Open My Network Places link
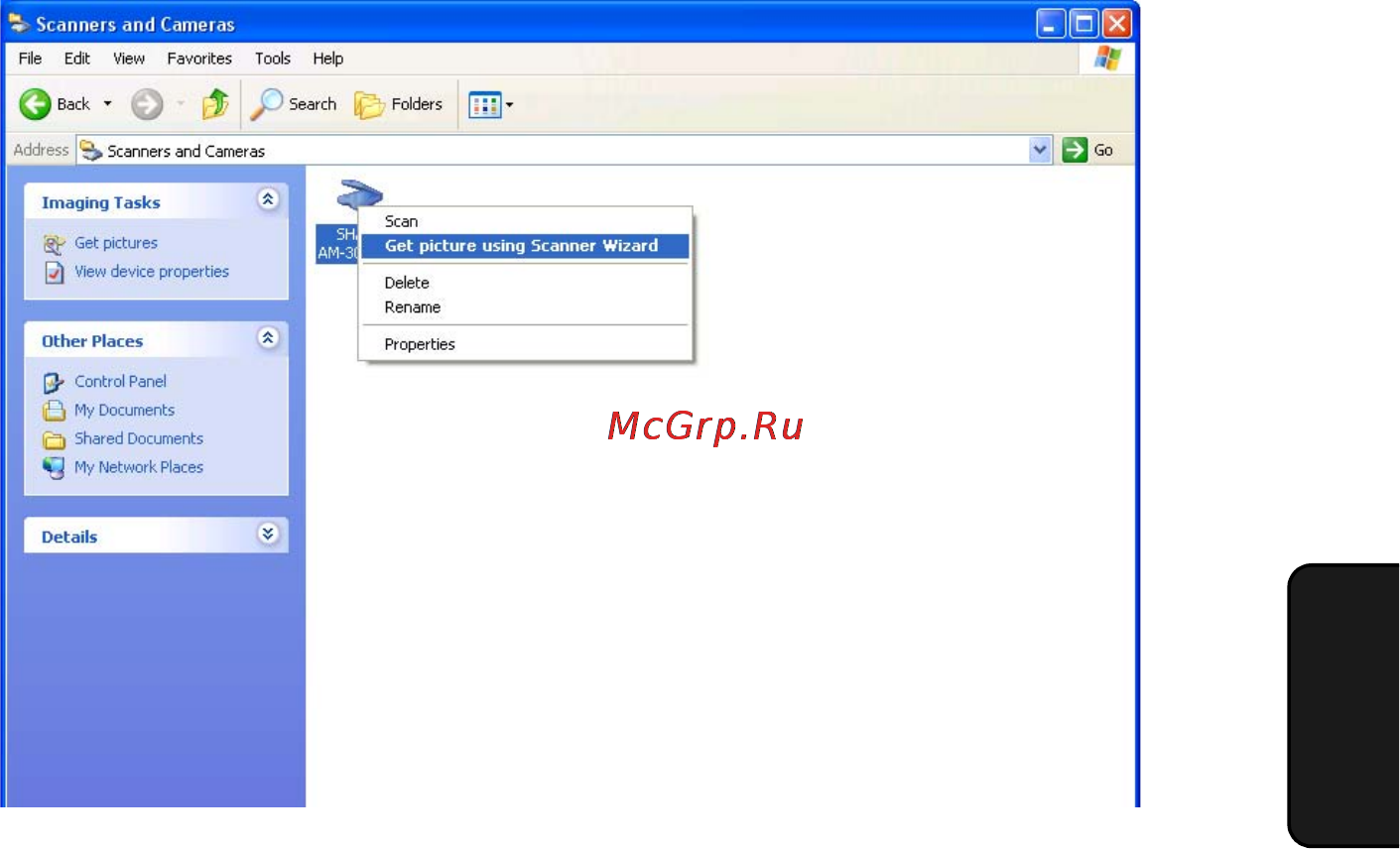The width and height of the screenshot is (1400, 849). coord(139,467)
